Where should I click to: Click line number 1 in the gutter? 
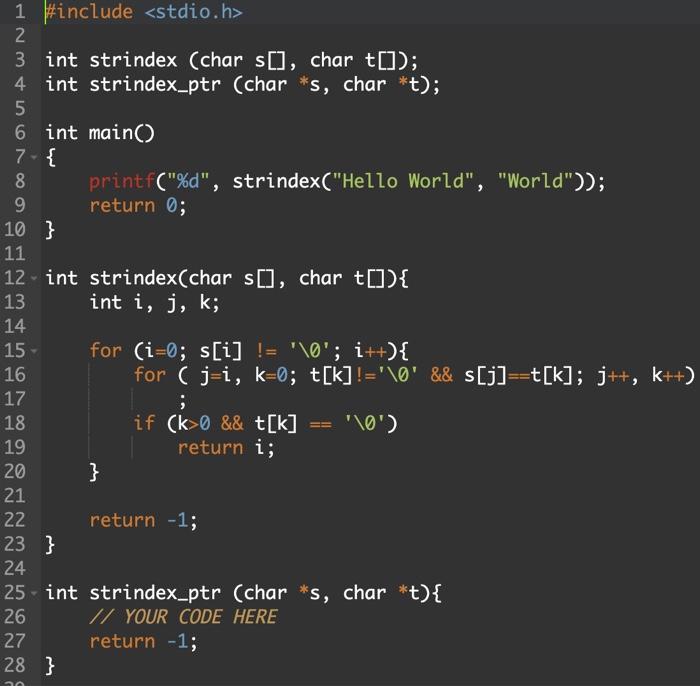(20, 12)
